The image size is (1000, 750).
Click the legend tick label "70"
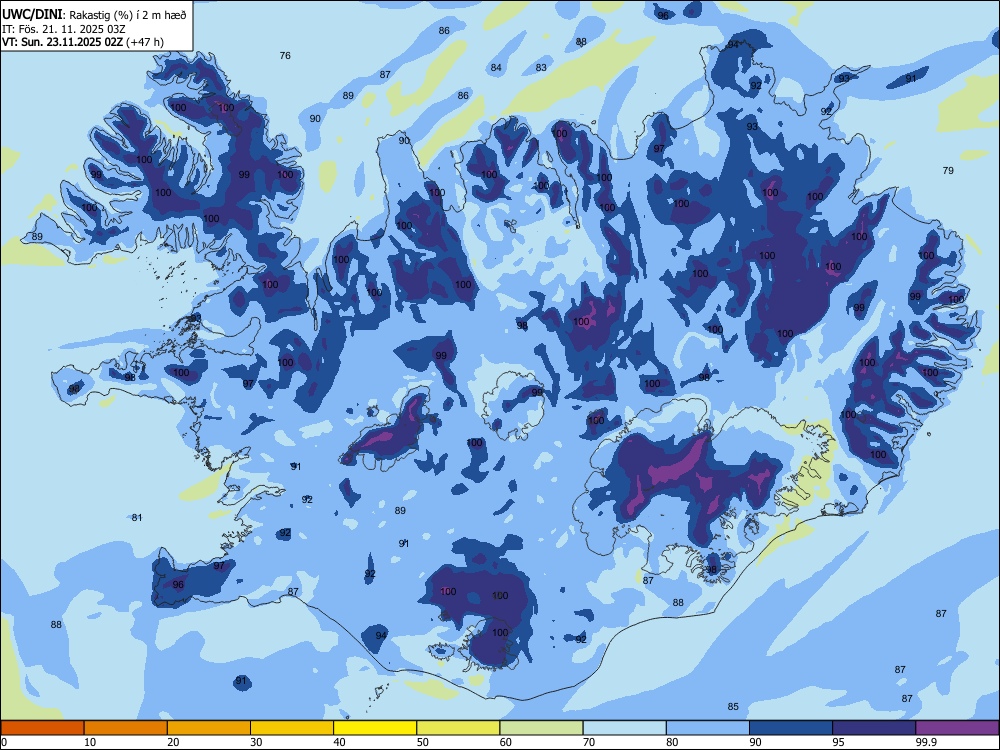pos(589,742)
